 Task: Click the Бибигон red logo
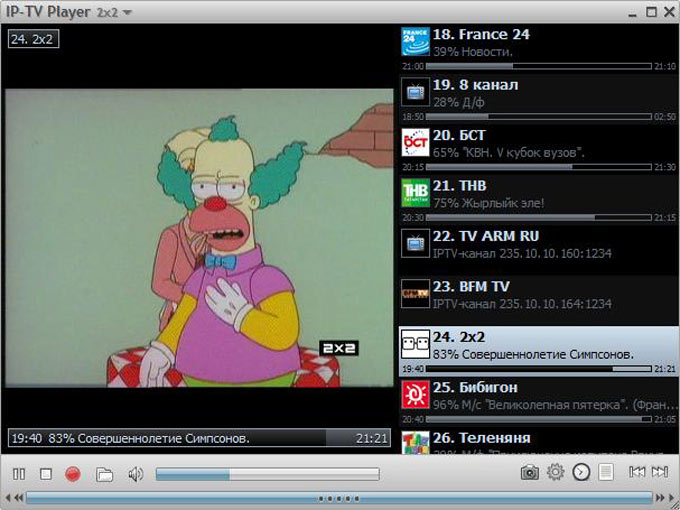(415, 394)
